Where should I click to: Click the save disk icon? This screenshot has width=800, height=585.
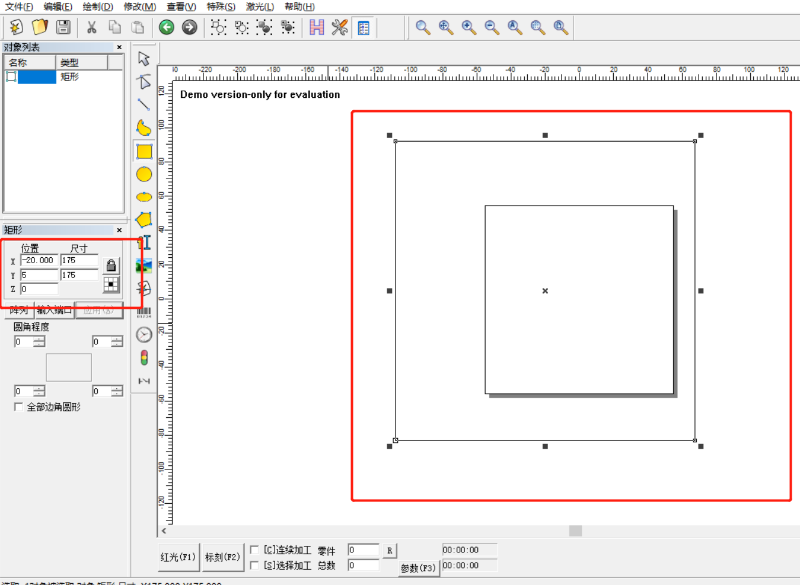63,27
